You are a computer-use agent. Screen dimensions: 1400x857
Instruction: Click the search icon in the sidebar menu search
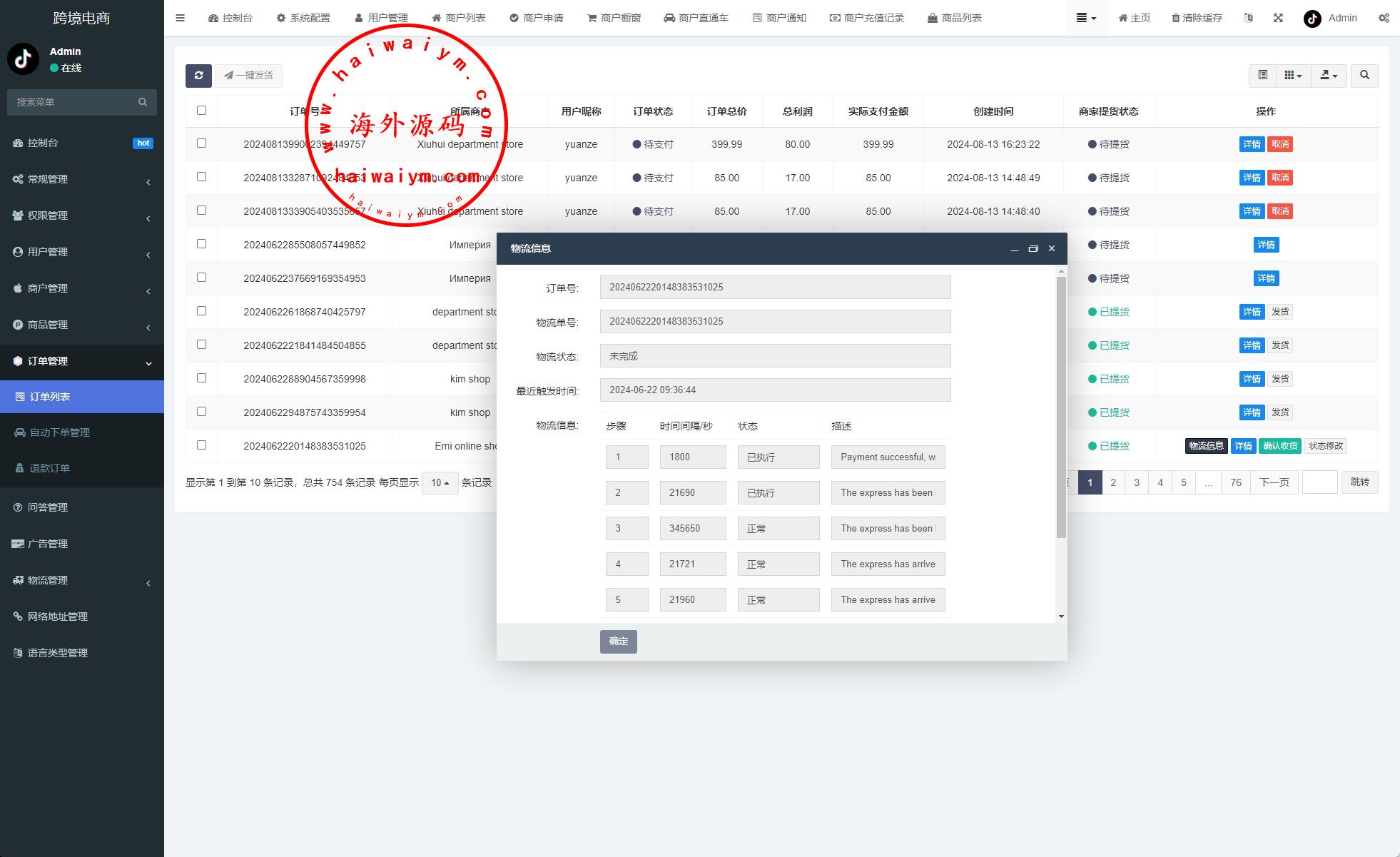pyautogui.click(x=143, y=102)
